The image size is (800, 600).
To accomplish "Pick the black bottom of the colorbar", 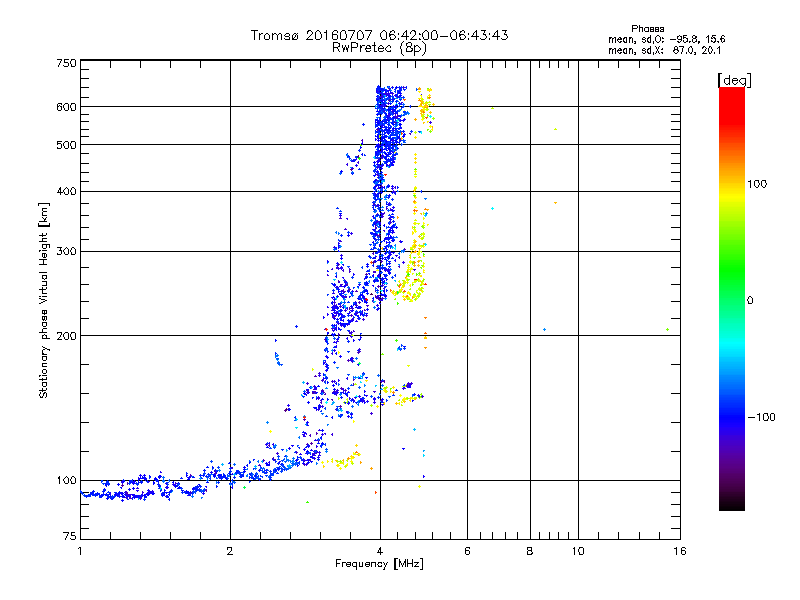I will 732,504.
